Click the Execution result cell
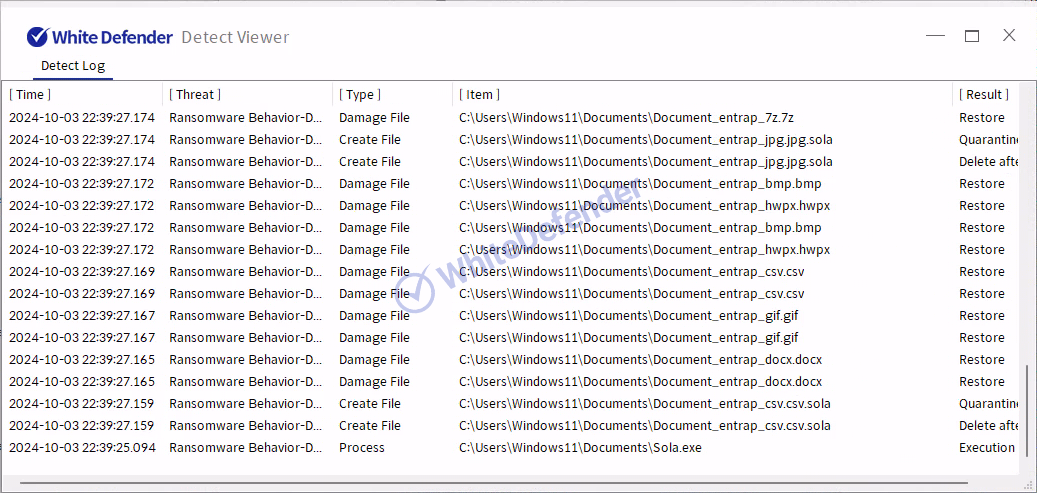Viewport: 1037px width, 493px height. pos(987,447)
